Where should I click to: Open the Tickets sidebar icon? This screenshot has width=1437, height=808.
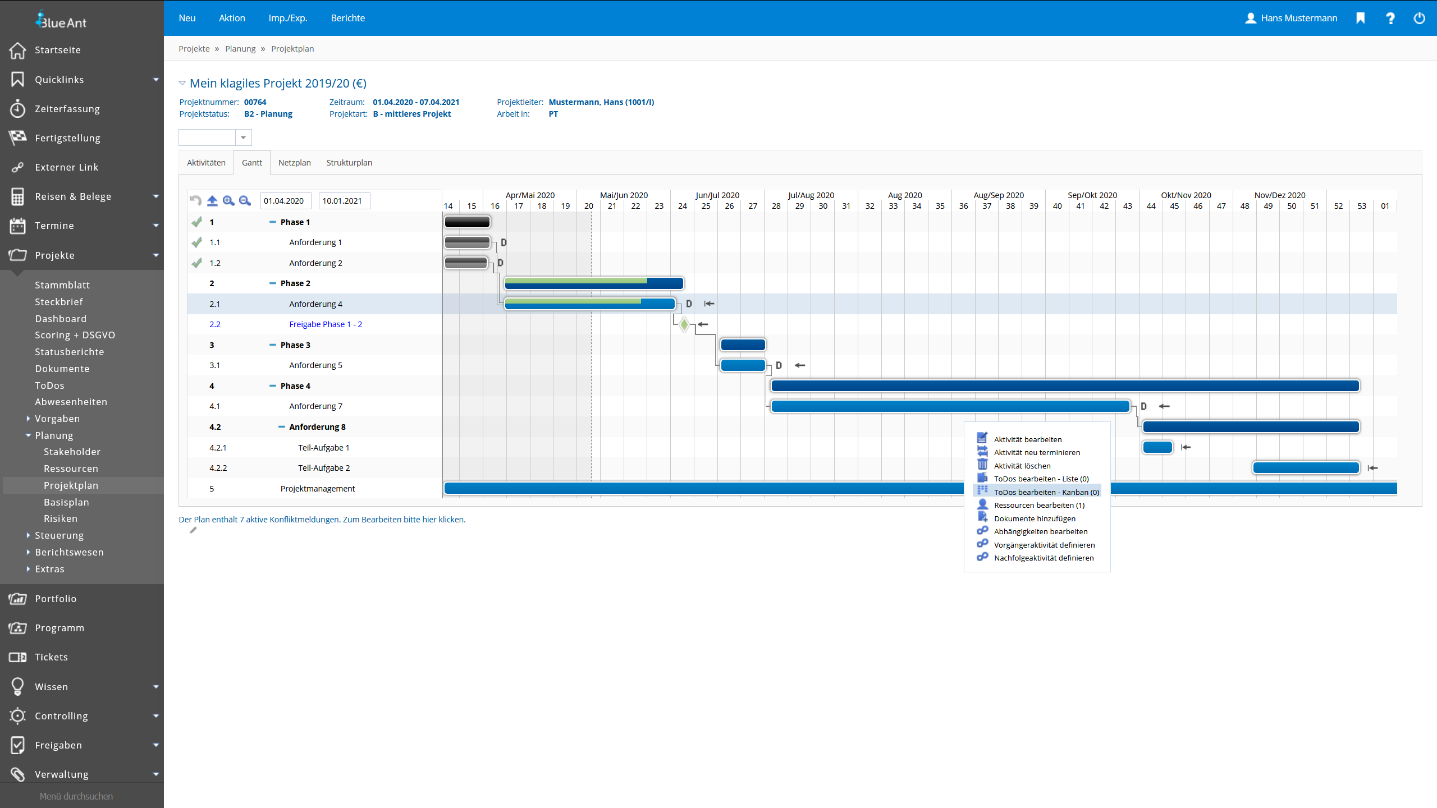tap(17, 657)
